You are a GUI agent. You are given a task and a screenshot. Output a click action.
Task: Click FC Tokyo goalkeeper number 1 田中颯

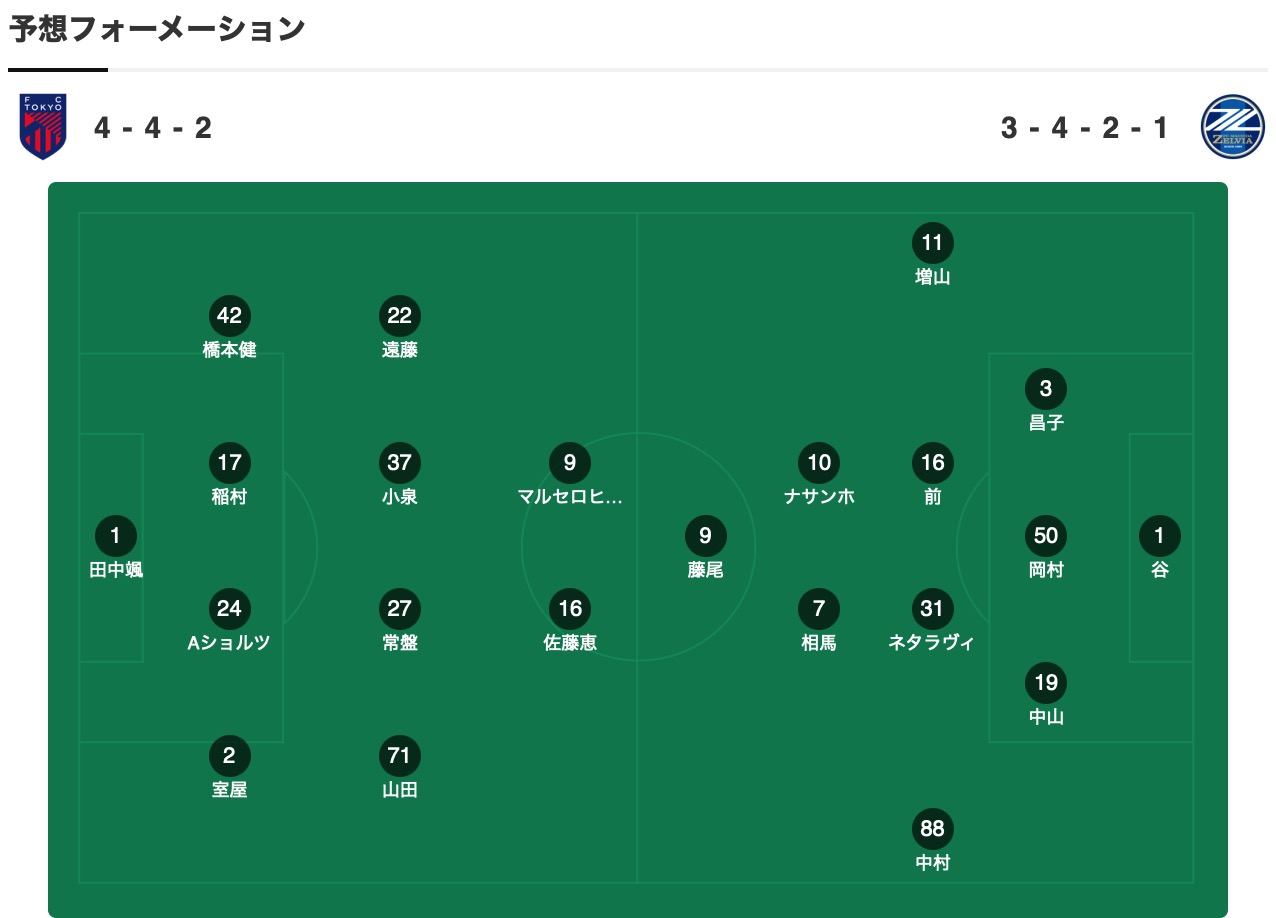click(116, 536)
